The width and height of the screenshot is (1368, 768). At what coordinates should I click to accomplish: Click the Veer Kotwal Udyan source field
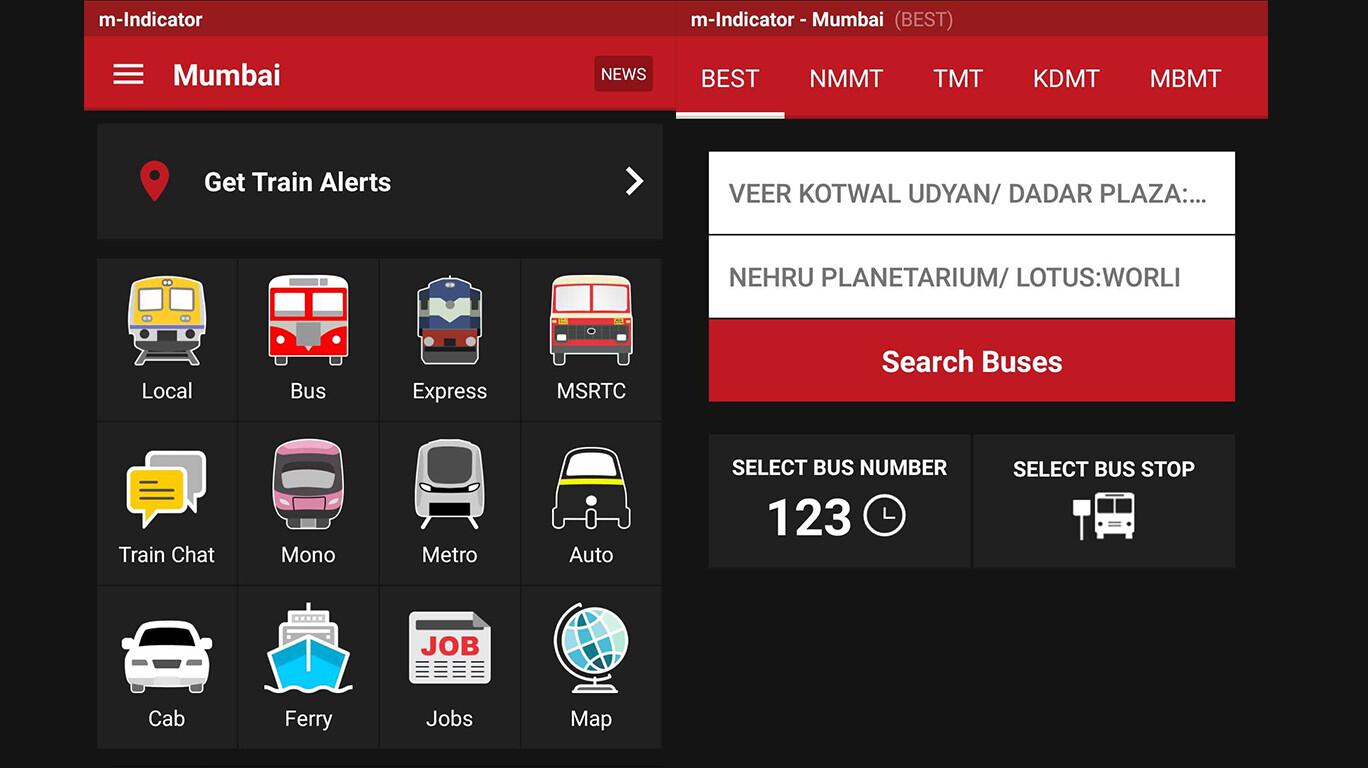click(971, 193)
